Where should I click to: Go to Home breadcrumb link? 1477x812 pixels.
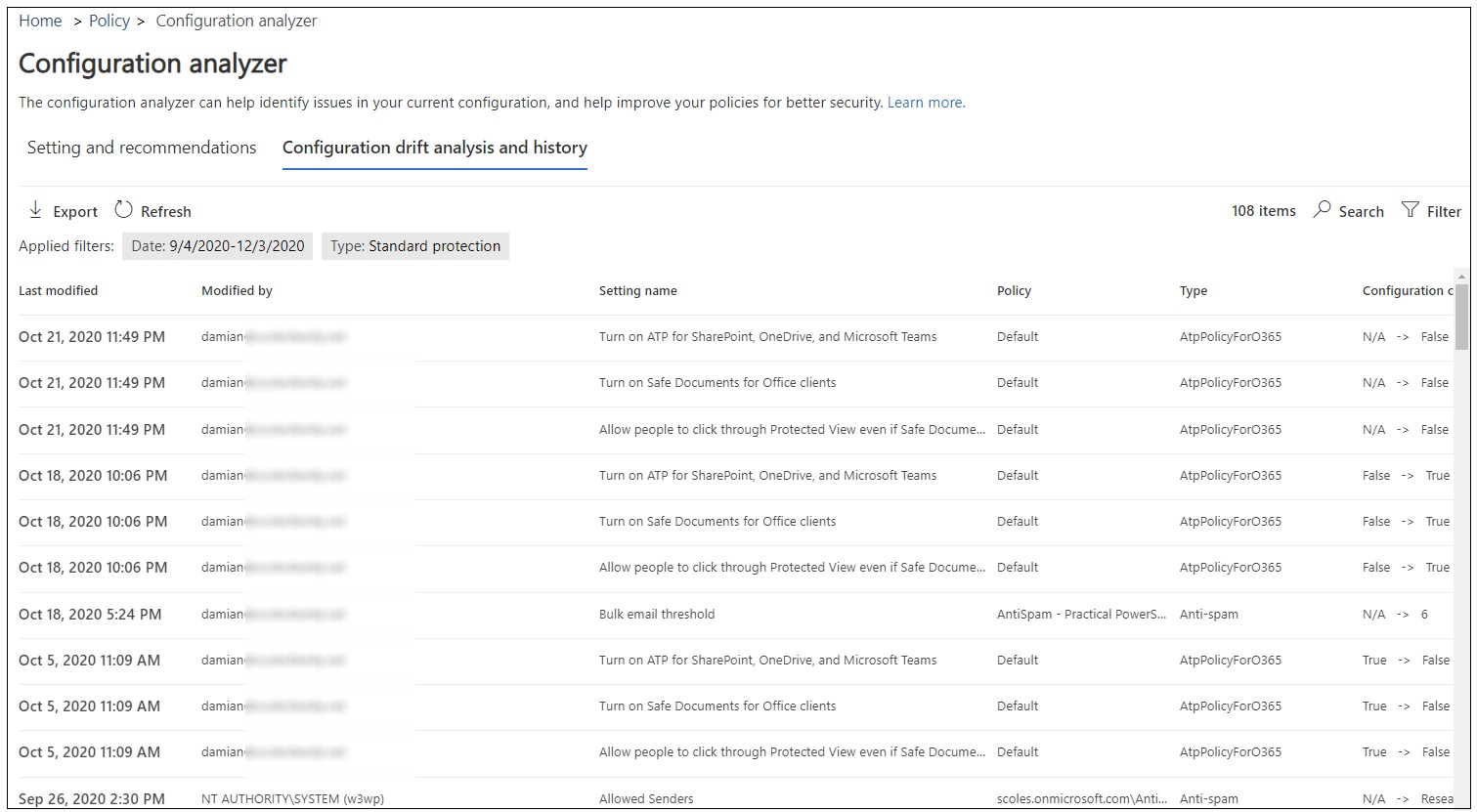(x=40, y=21)
